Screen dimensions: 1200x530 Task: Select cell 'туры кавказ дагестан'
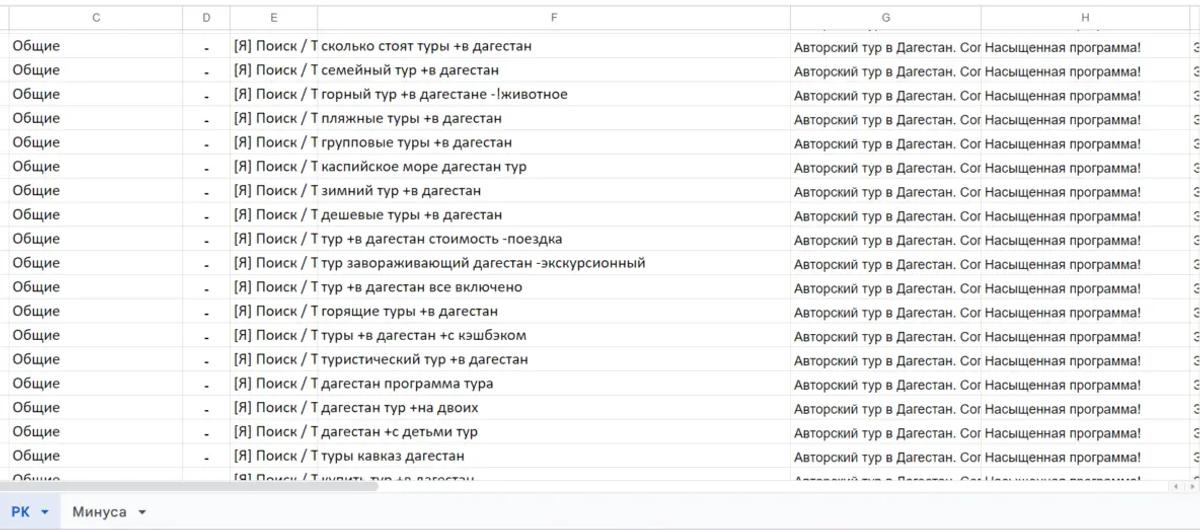[x=554, y=456]
